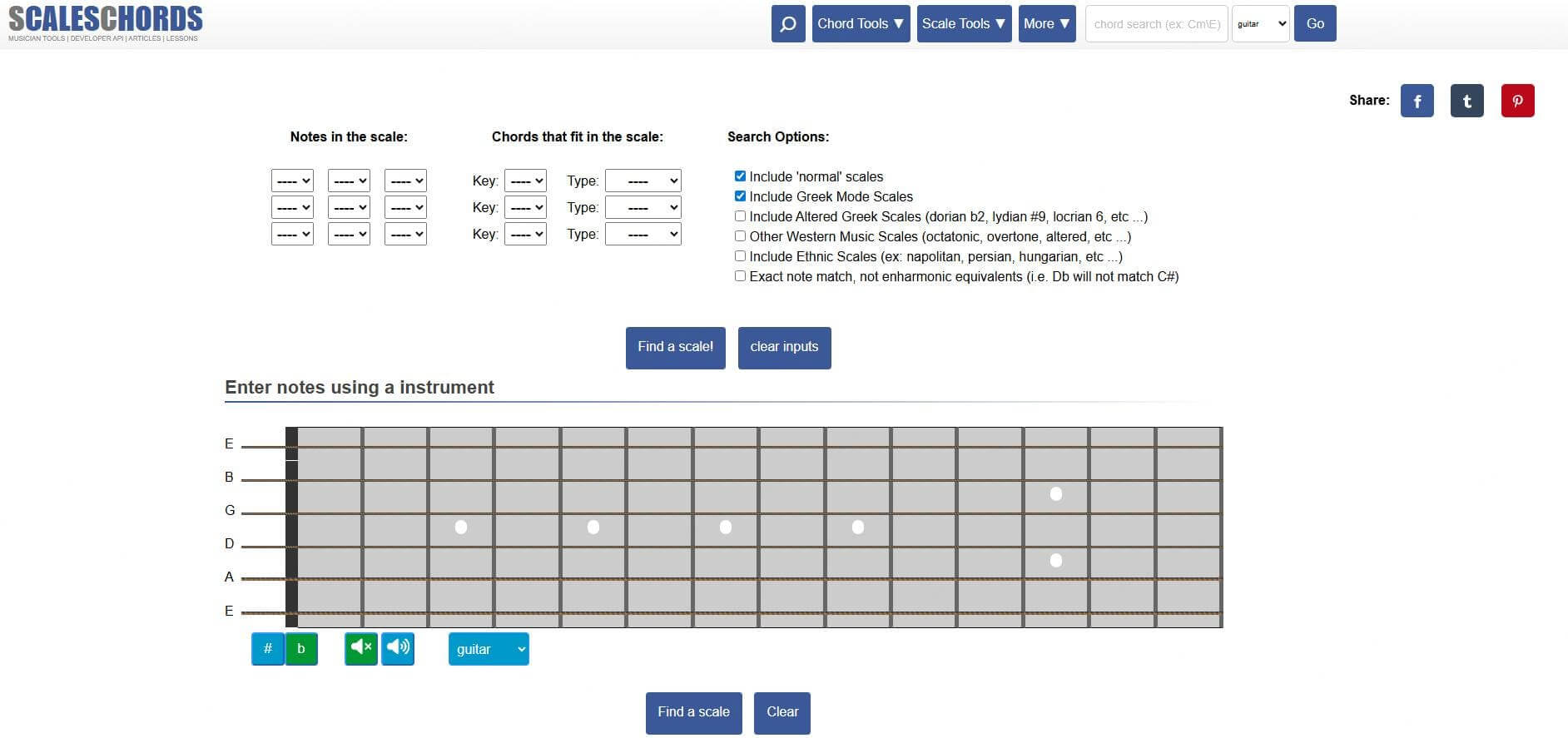The image size is (1568, 738).
Task: Enable Include Ethnic Scales checkbox
Action: [x=740, y=256]
